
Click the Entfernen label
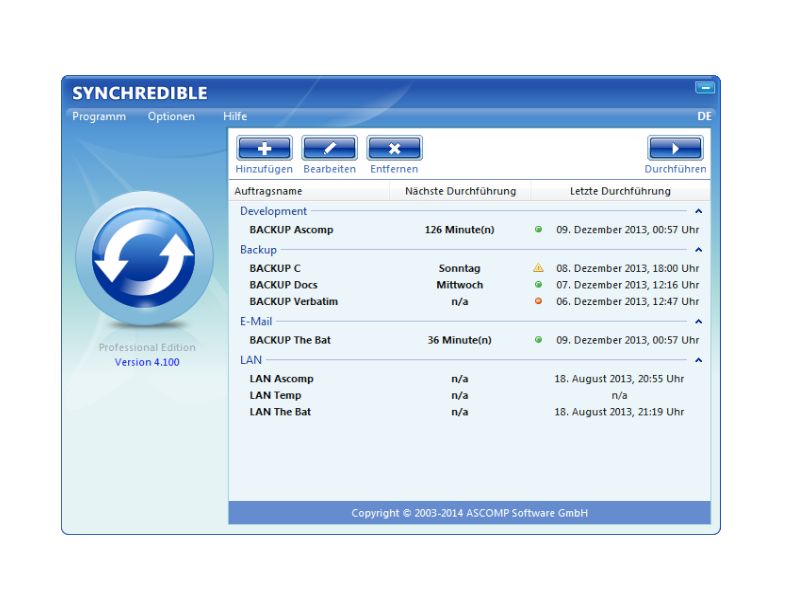point(394,169)
